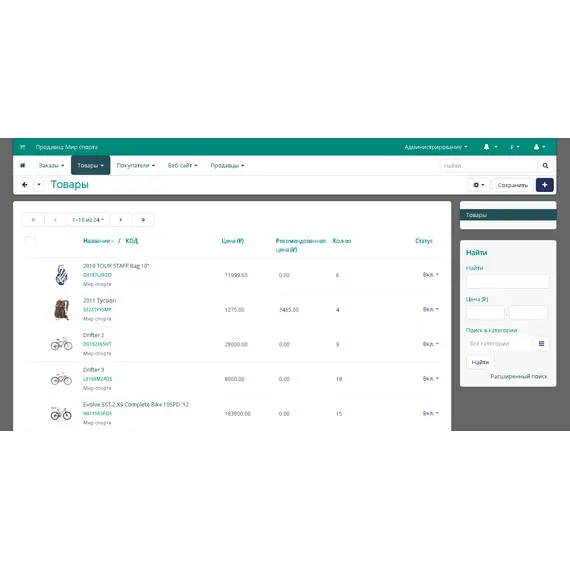Sort by Рекомендованная цена column header
Viewport: 570px width, 570px height.
[301, 245]
